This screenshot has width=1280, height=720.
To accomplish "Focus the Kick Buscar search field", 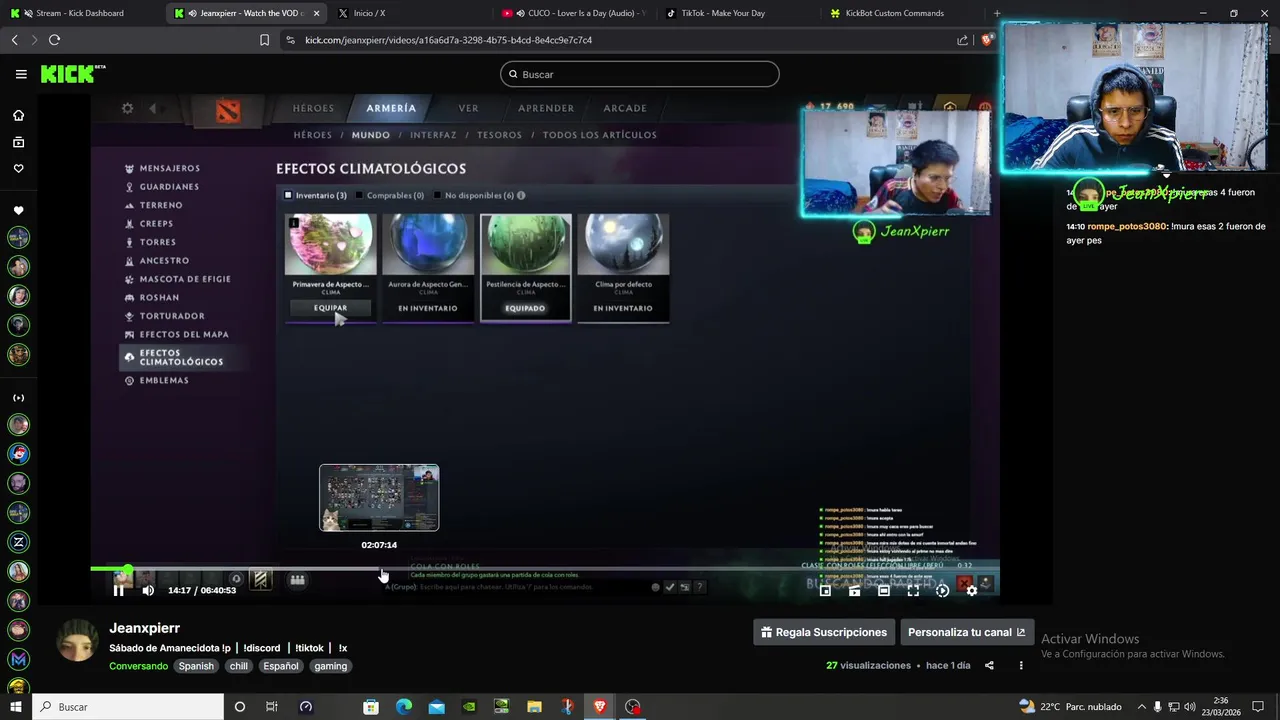I will (x=640, y=74).
